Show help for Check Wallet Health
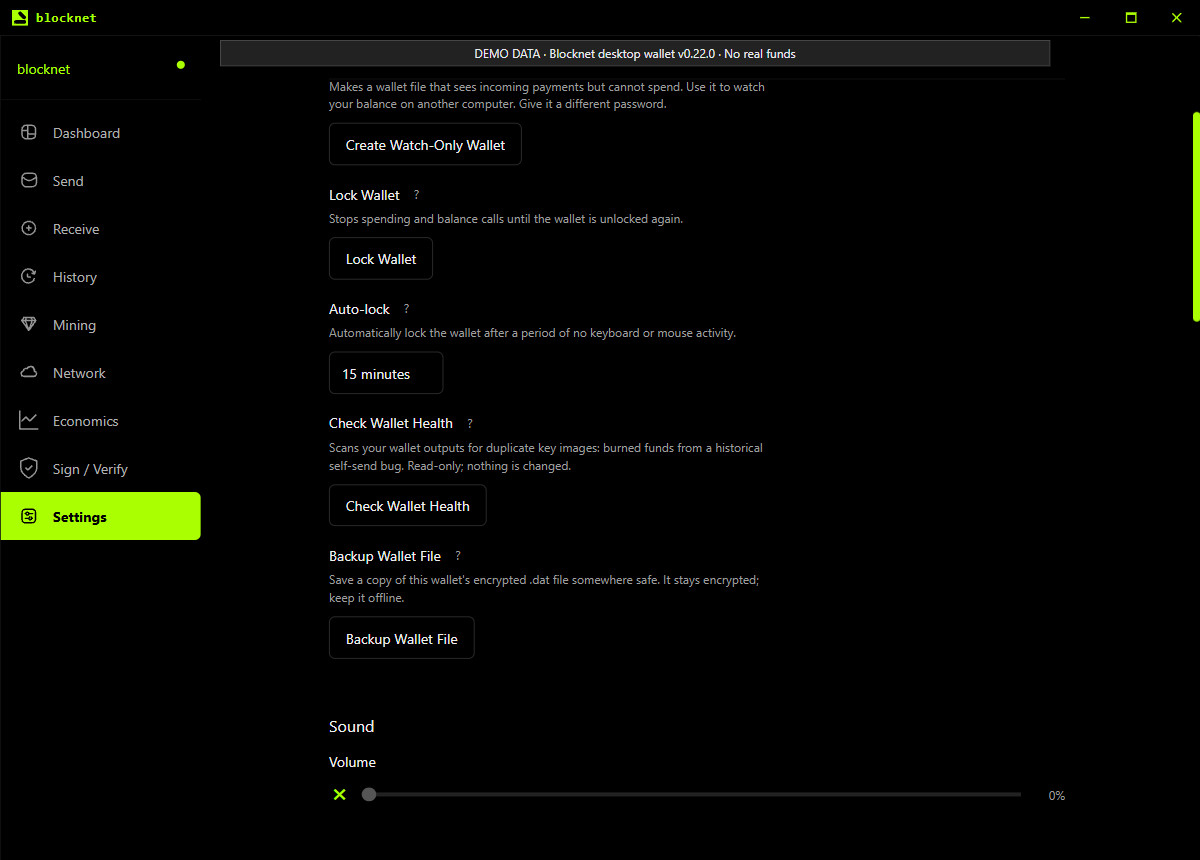Image resolution: width=1200 pixels, height=860 pixels. click(470, 423)
